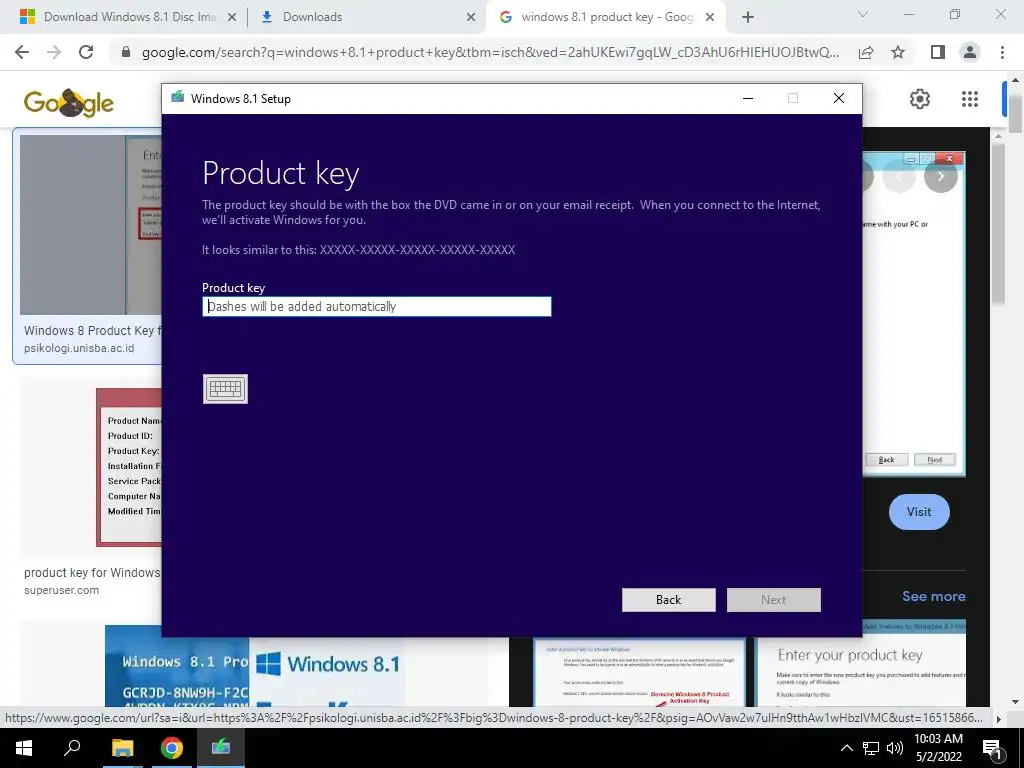
Task: Open Windows taskbar search
Action: [72, 748]
